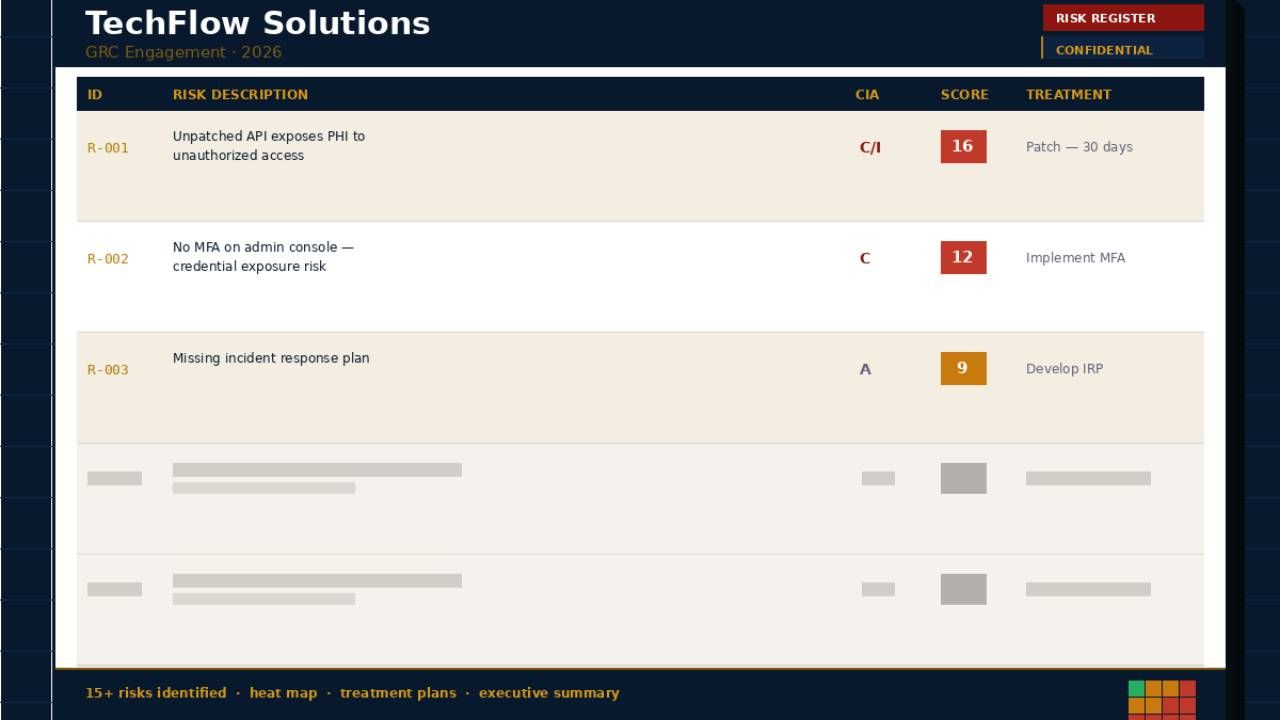Viewport: 1280px width, 720px height.
Task: Click the 'Patch — 30 days' treatment
Action: (1079, 147)
